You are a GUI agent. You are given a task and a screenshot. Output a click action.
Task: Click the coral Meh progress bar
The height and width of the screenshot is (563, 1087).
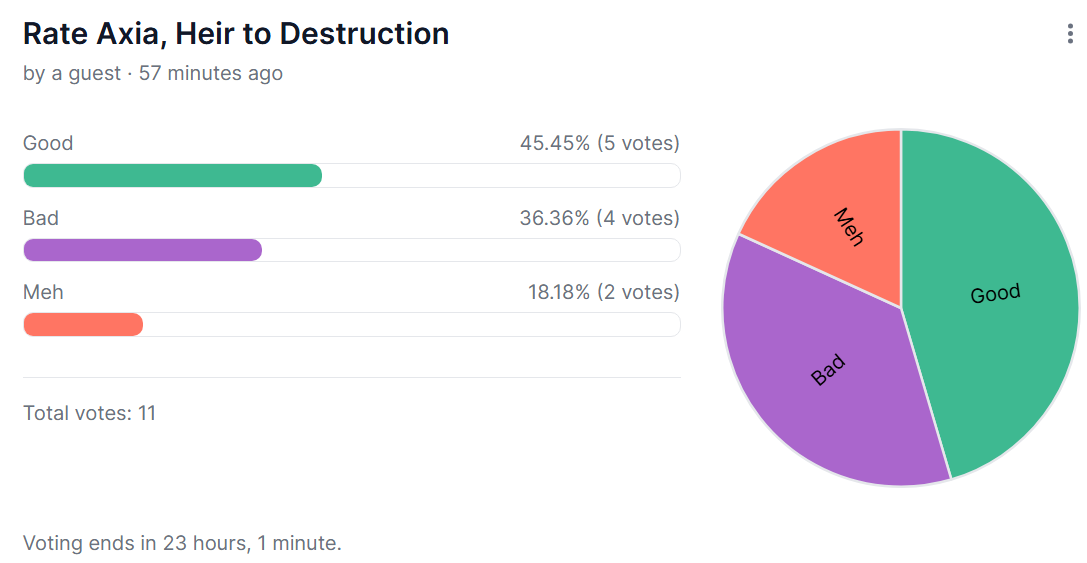[x=83, y=324]
